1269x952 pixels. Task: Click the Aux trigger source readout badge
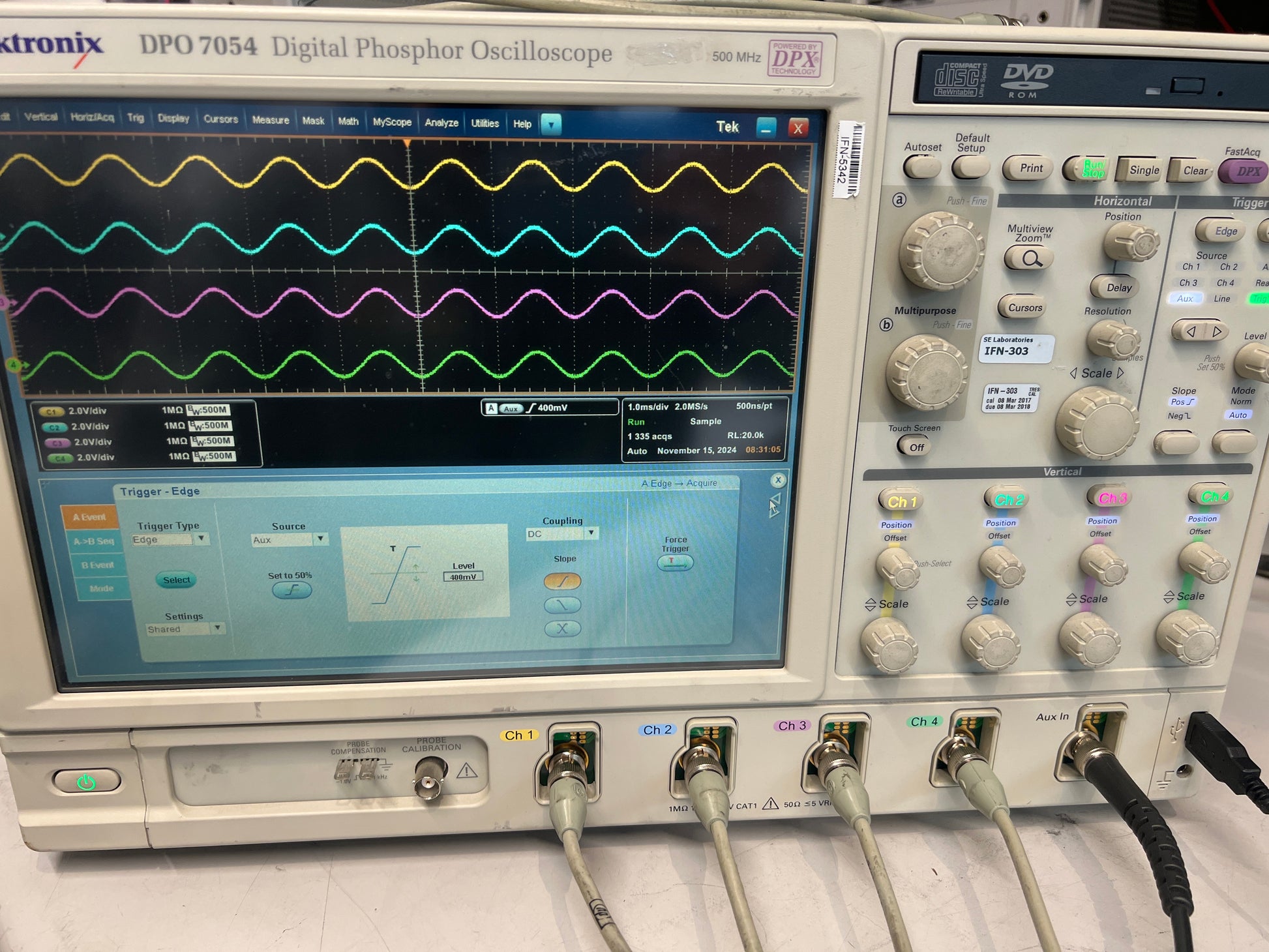511,409
